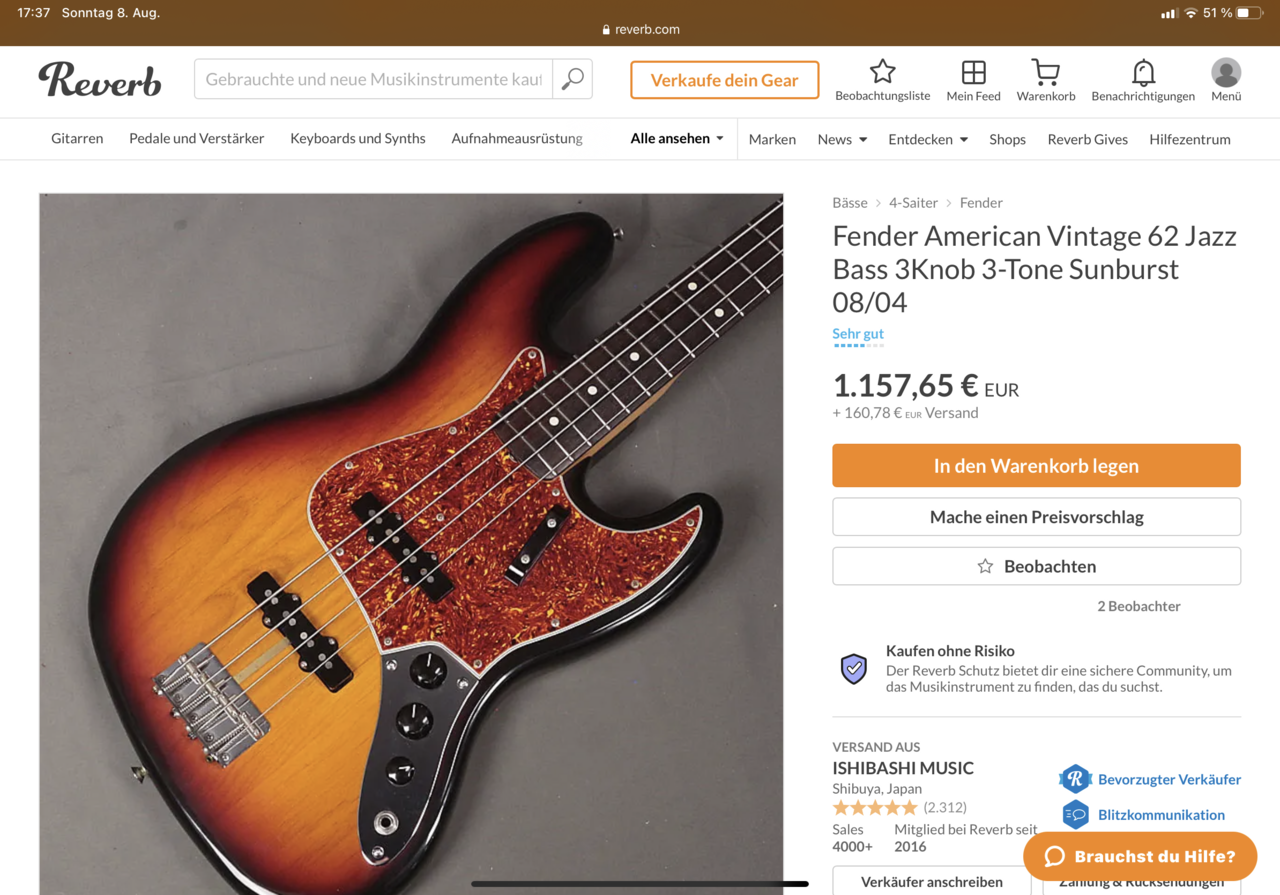Open the Gitarren category
The width and height of the screenshot is (1280, 895).
click(77, 139)
